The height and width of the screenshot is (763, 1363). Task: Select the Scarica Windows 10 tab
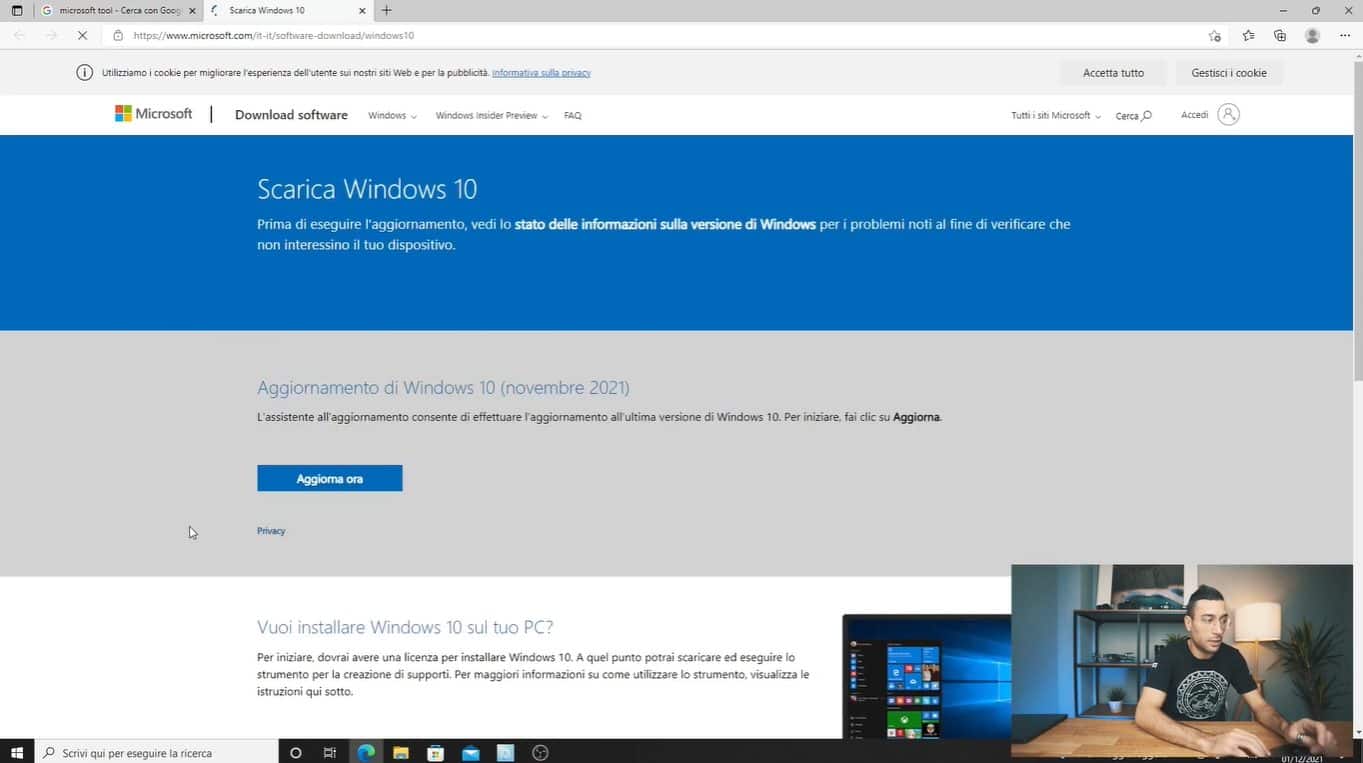288,11
